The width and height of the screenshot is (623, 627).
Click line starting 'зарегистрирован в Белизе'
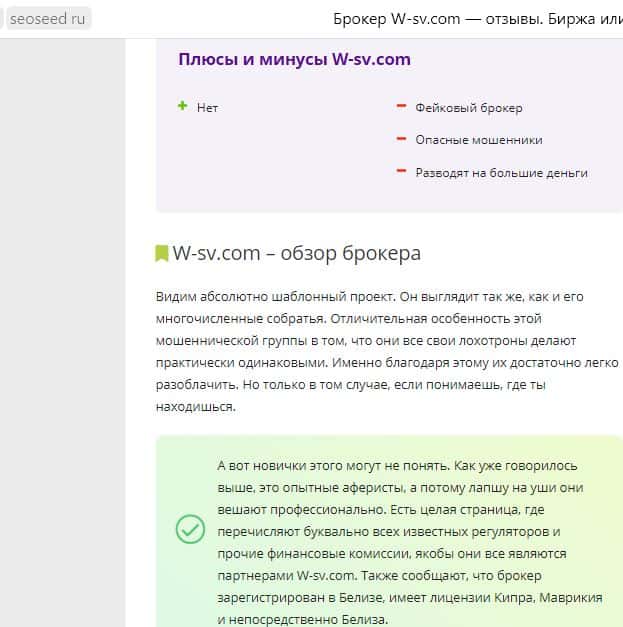410,598
